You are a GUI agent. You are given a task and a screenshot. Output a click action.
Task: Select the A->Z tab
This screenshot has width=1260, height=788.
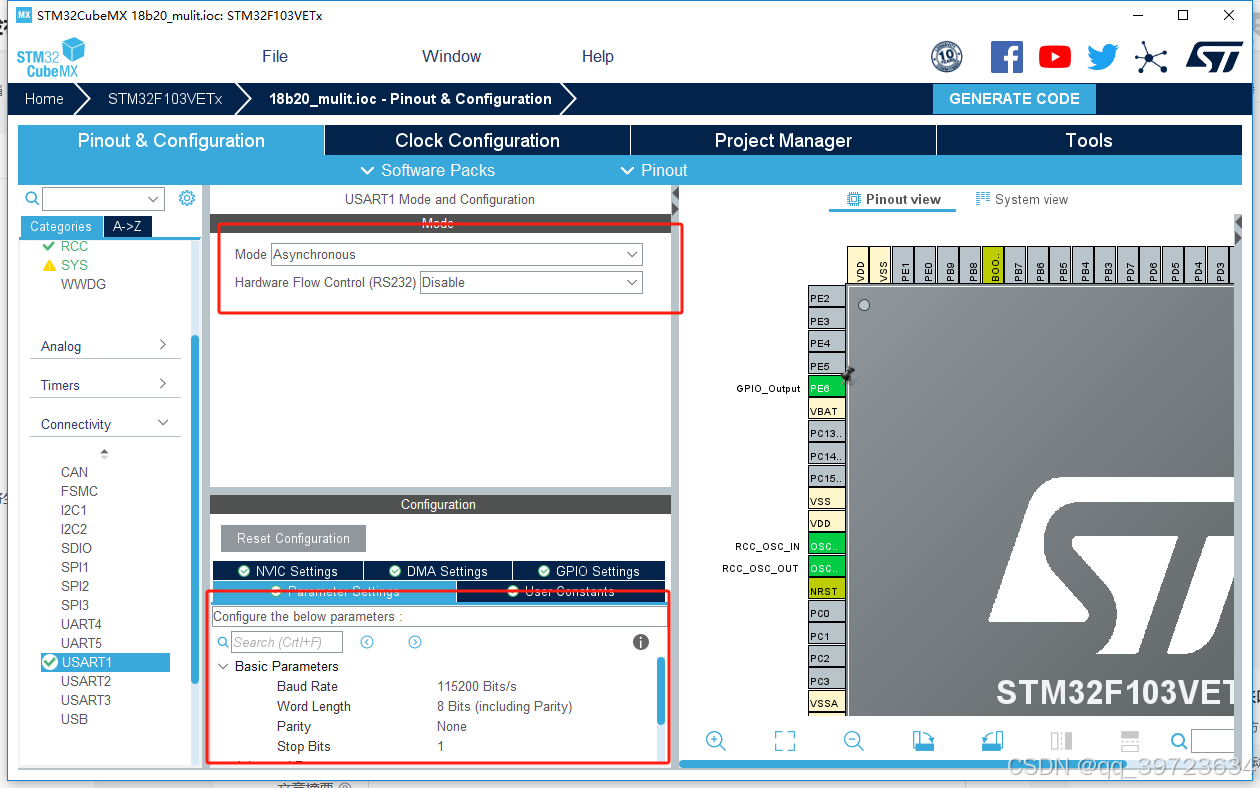(x=127, y=227)
